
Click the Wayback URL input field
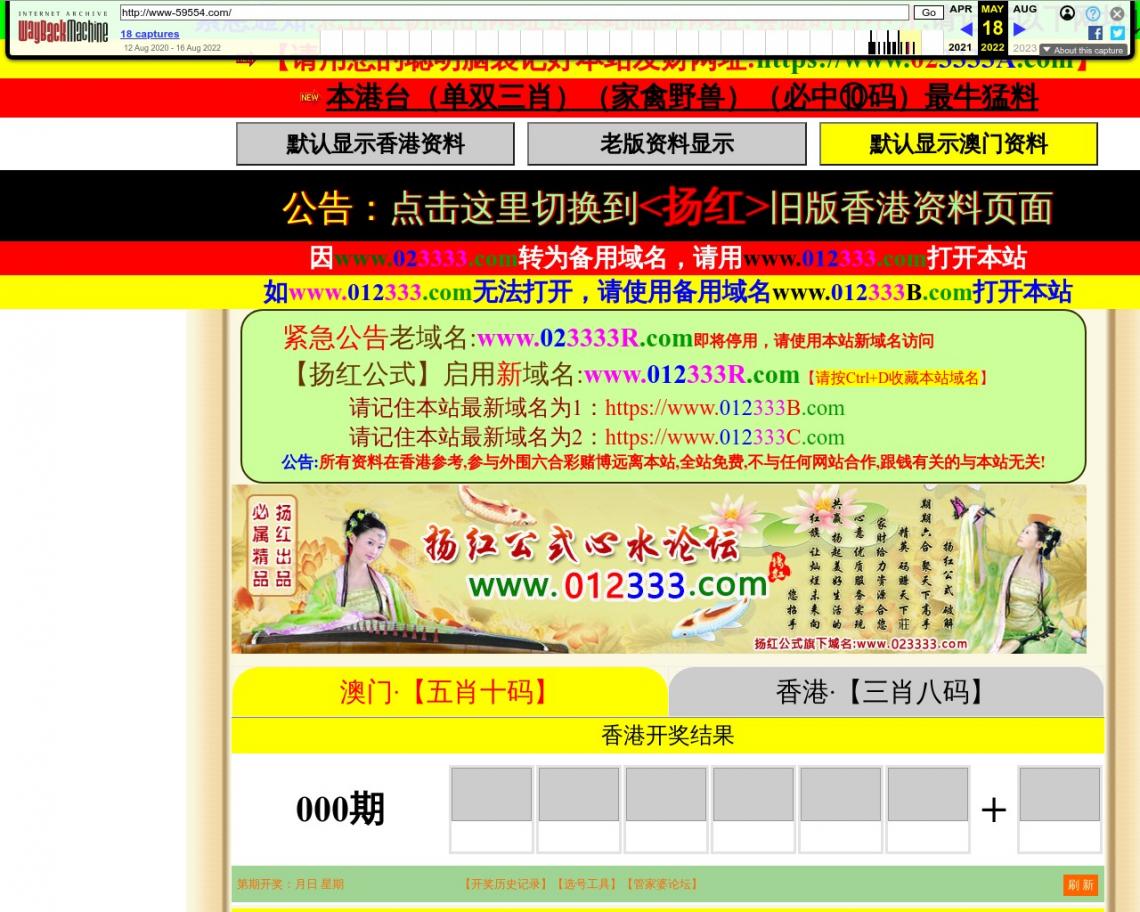pyautogui.click(x=514, y=12)
